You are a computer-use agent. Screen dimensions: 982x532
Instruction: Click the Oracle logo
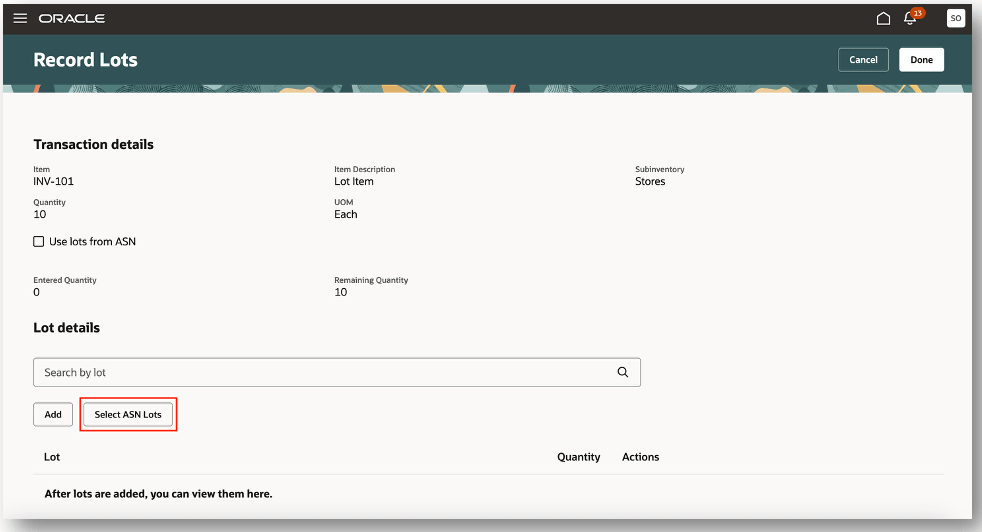[71, 19]
